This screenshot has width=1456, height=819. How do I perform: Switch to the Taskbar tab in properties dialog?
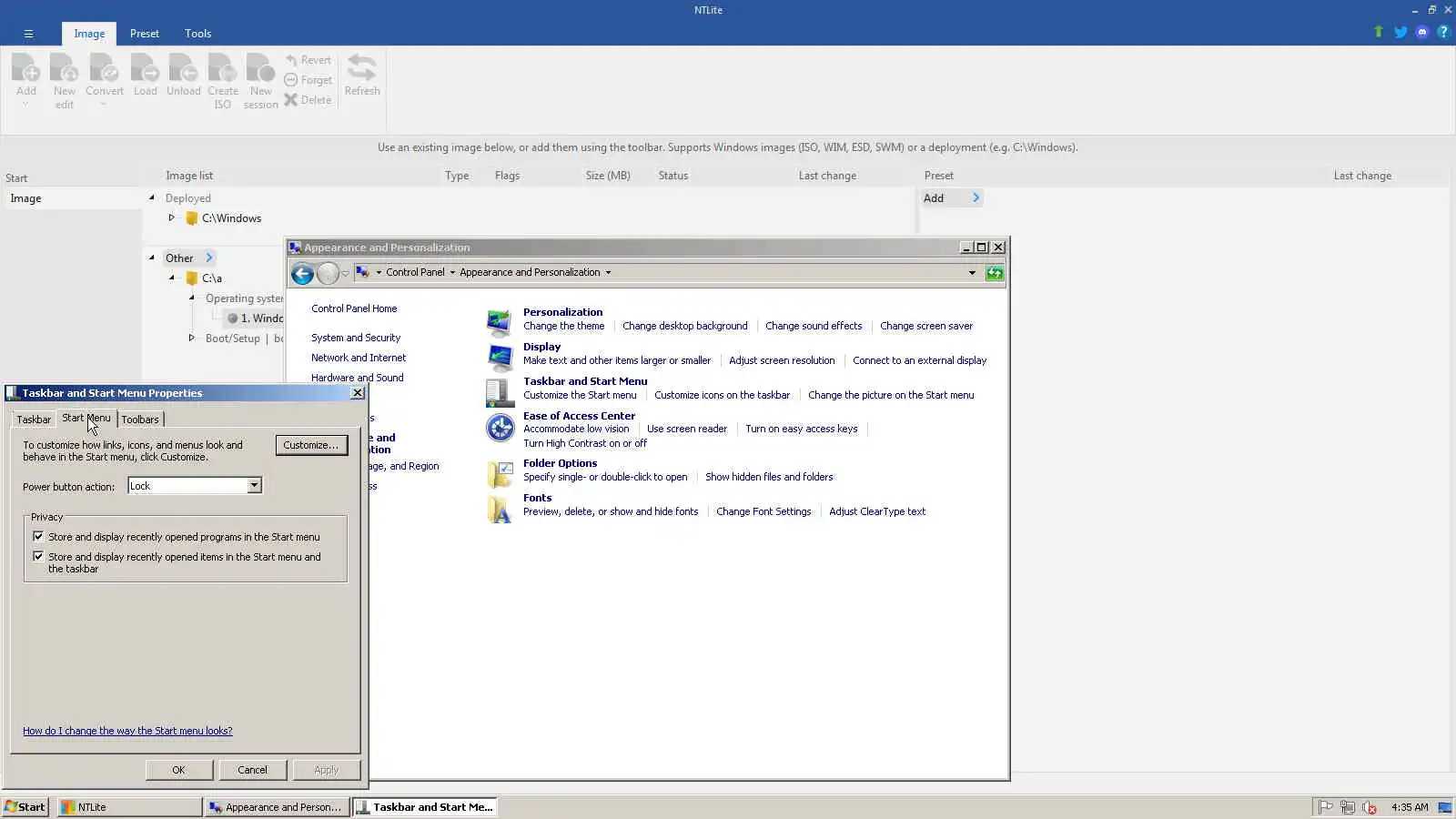tap(34, 420)
